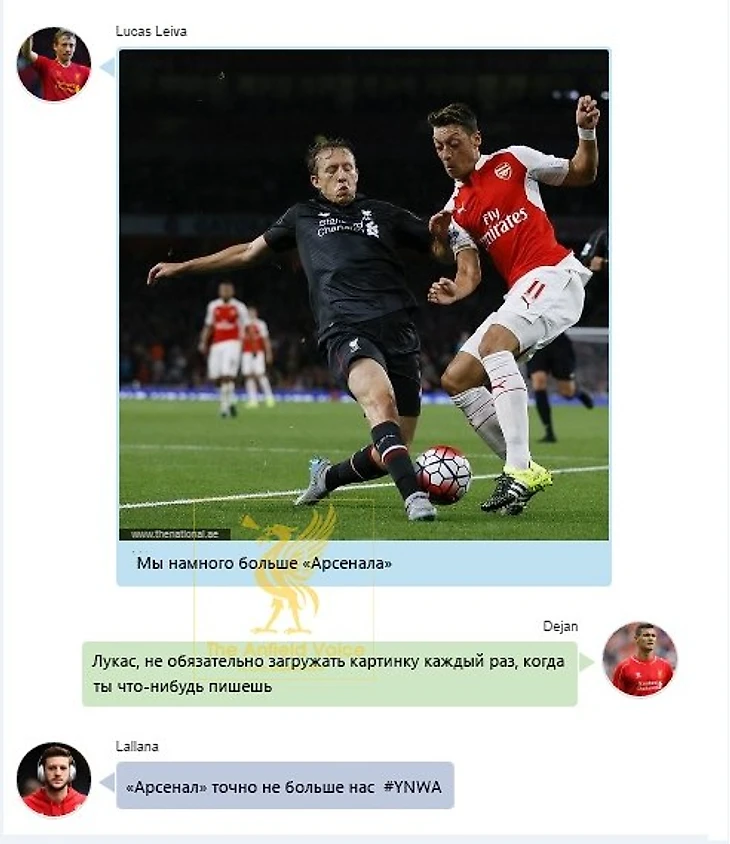This screenshot has width=730, height=844.
Task: Select Dejan's green message bubble
Action: pos(329,674)
